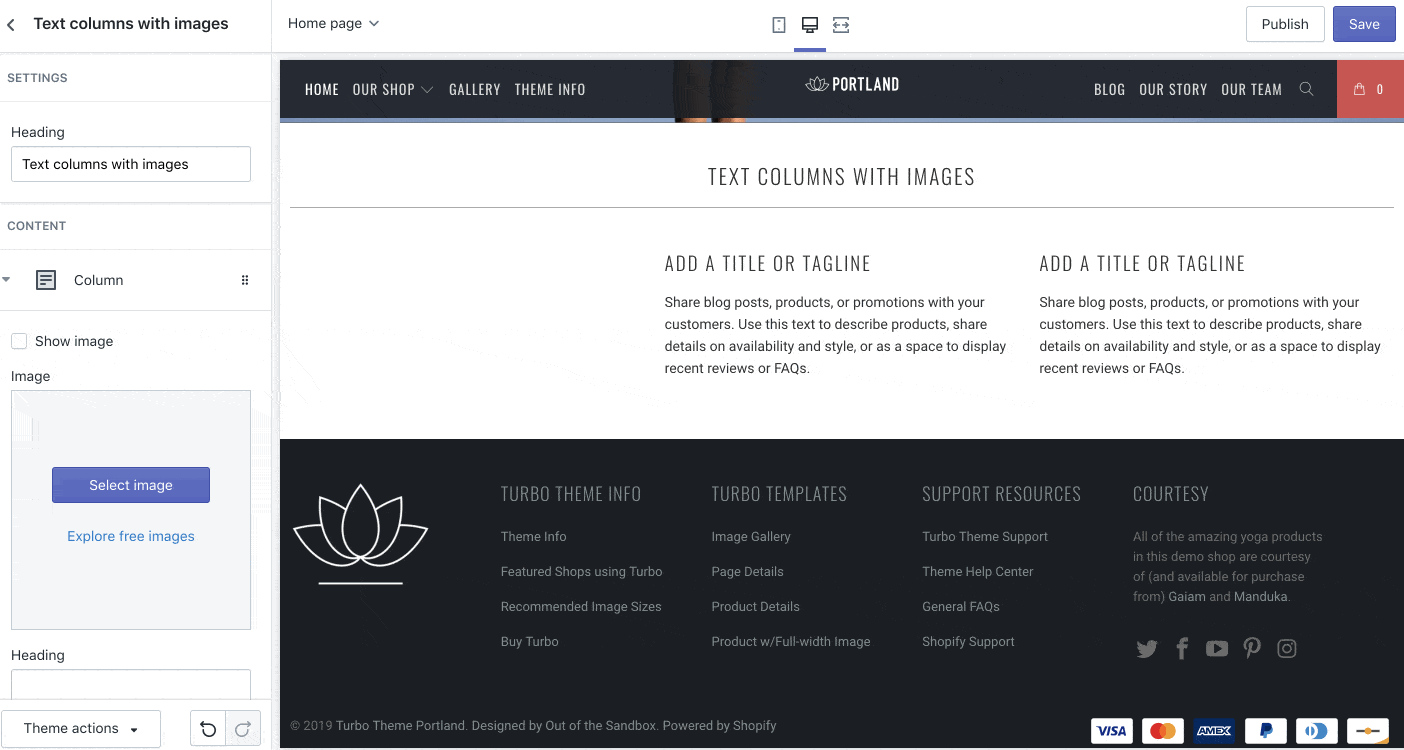
Task: Collapse the Column block triangle
Action: (x=7, y=280)
